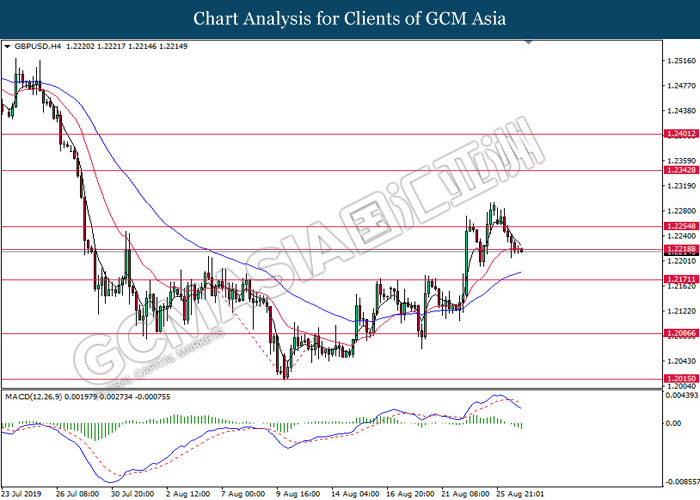Select the GBPUSD,H4 symbol label
Screen dimensions: 700x500
pyautogui.click(x=37, y=47)
